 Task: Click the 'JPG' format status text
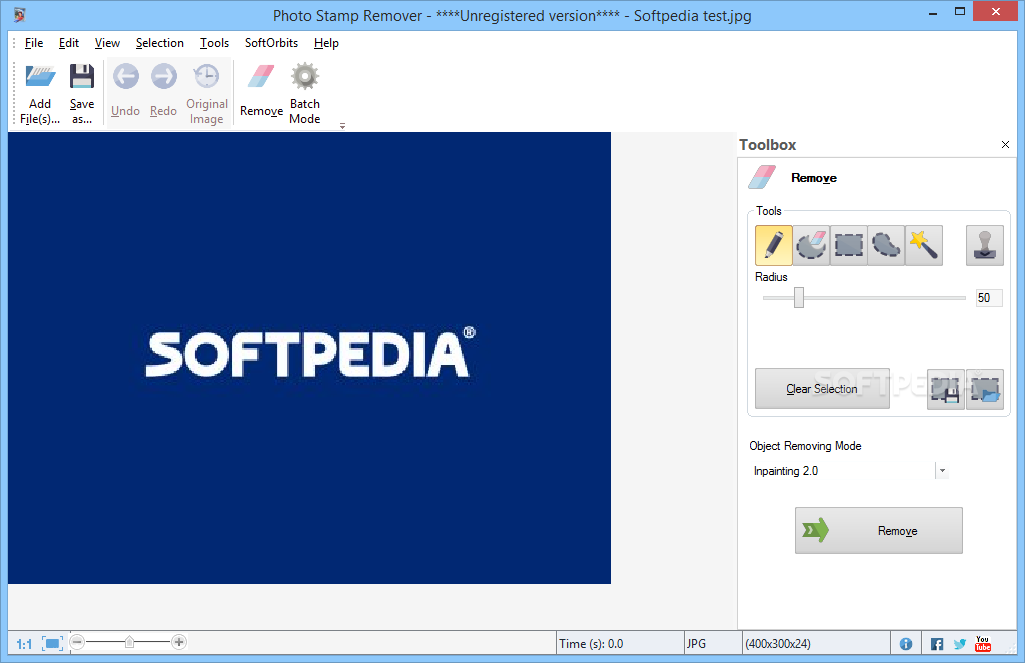[x=696, y=644]
